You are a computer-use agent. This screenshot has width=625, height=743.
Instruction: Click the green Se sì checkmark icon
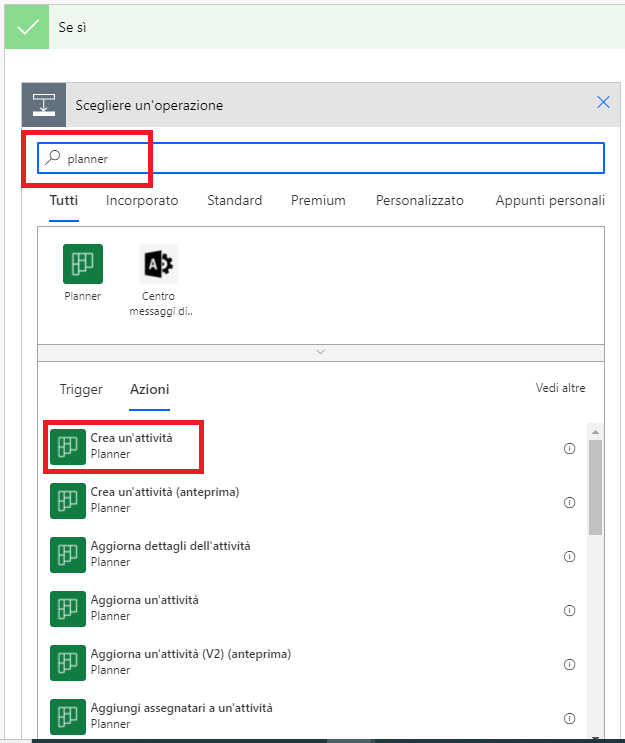27,27
